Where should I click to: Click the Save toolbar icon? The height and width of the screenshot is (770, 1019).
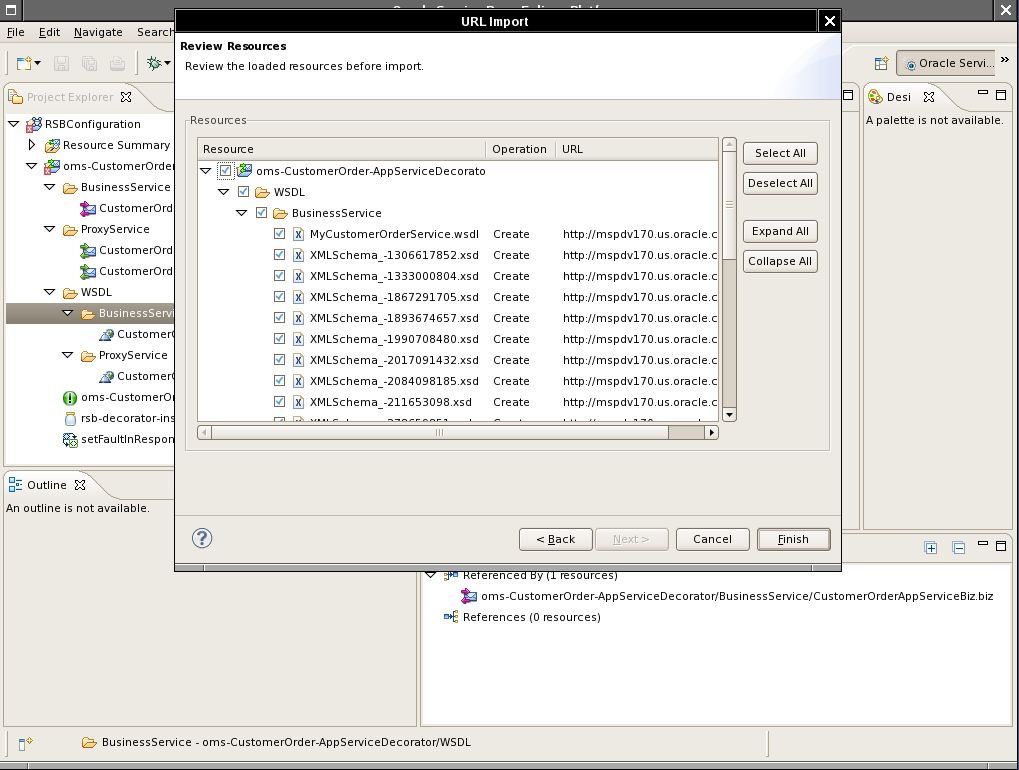coord(61,63)
